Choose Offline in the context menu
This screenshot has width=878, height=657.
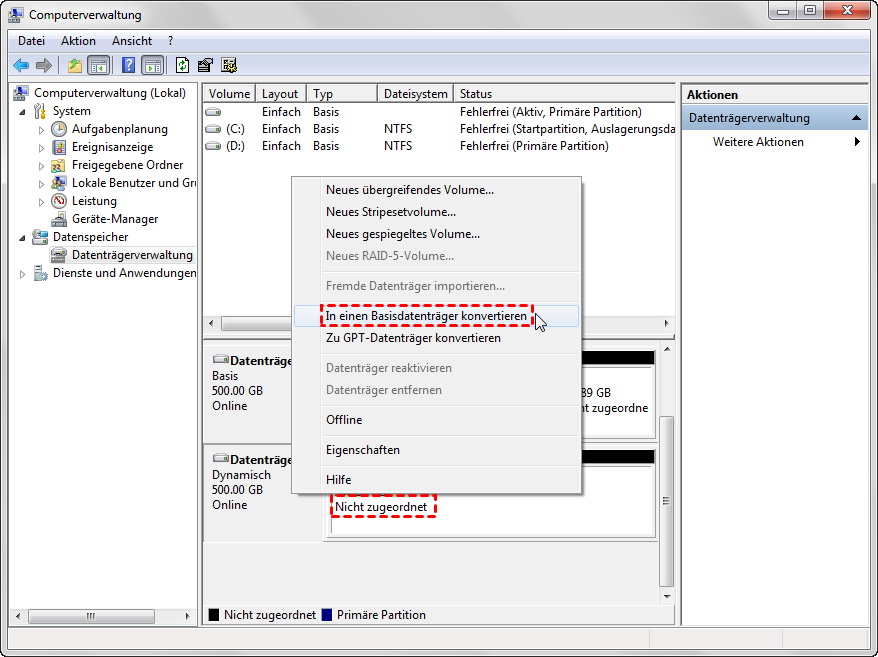point(436,420)
